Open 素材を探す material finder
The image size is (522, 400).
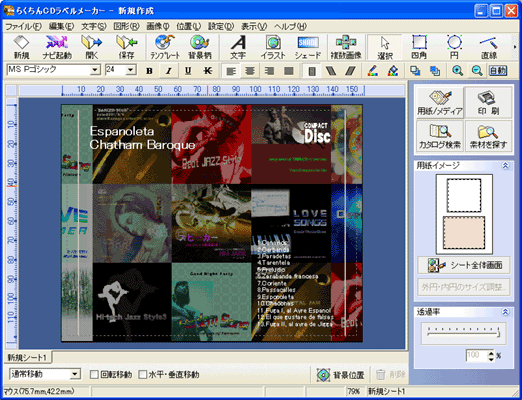point(488,136)
